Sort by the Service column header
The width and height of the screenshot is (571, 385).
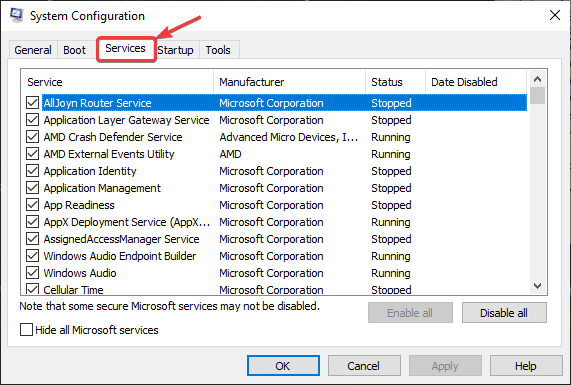tap(117, 82)
